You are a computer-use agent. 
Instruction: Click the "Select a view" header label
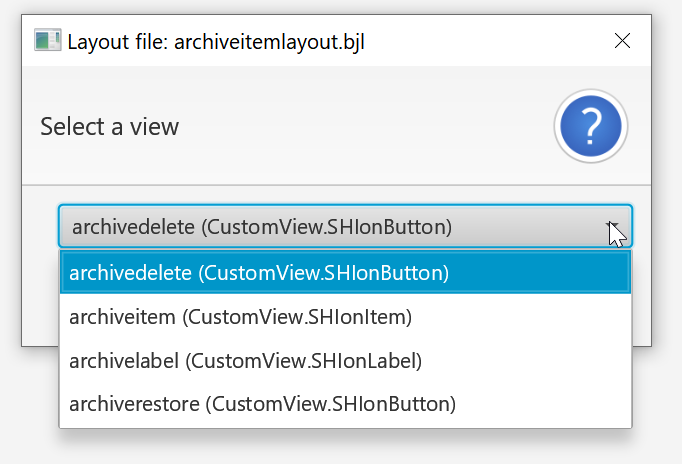[109, 127]
